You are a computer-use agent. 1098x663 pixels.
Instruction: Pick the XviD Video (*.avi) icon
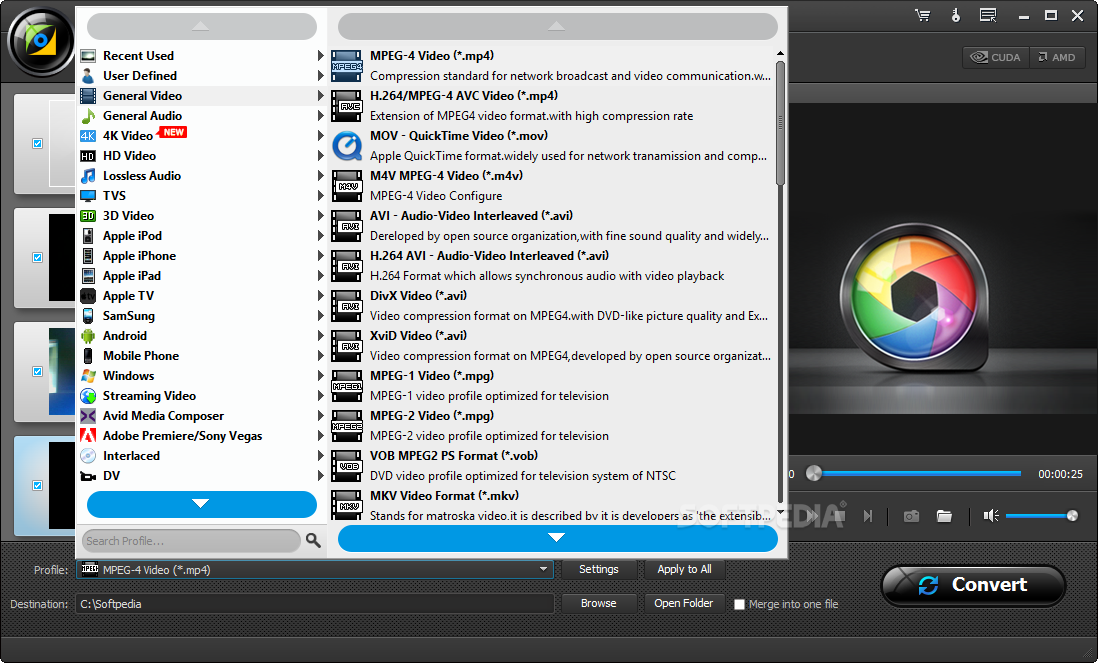tap(347, 346)
